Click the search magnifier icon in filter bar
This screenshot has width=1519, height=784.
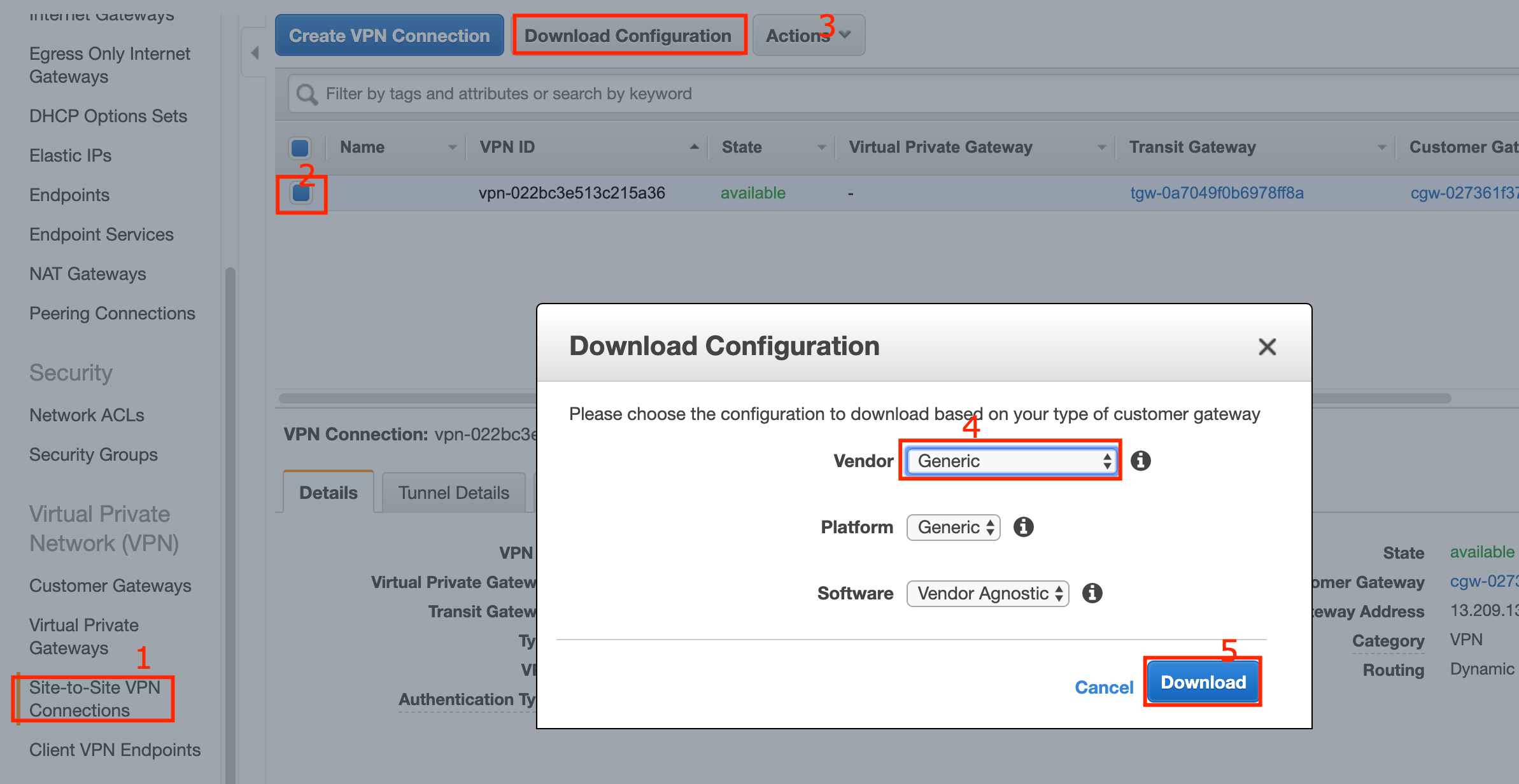pyautogui.click(x=307, y=94)
